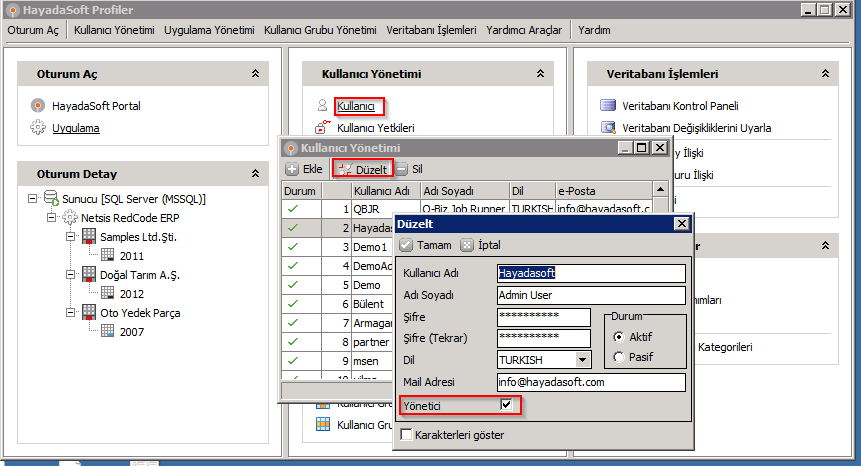Image resolution: width=861 pixels, height=466 pixels.
Task: Click the Samples Ltd.Şti. company icon
Action: tap(89, 237)
